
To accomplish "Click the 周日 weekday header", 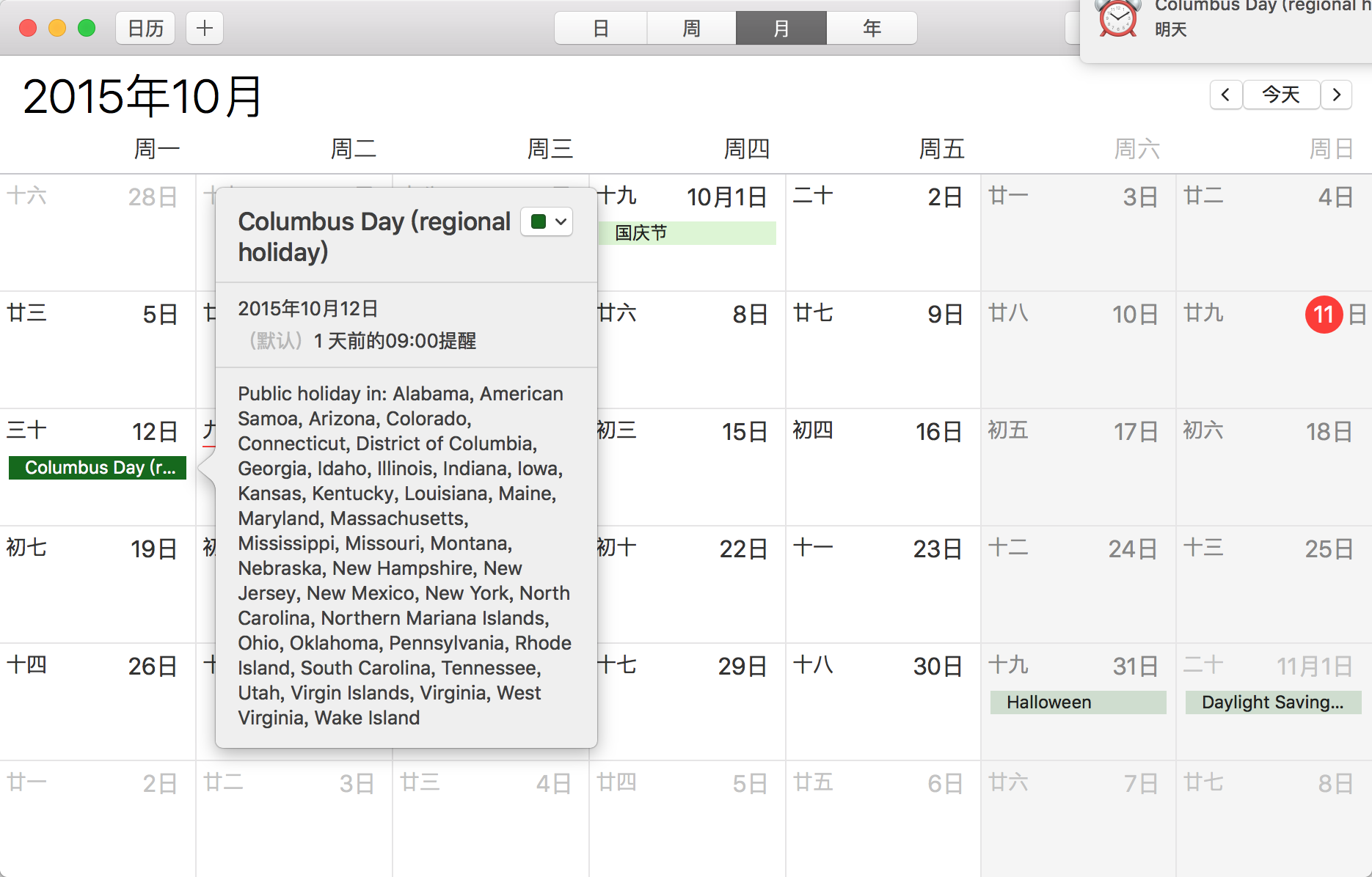I will pos(1332,150).
